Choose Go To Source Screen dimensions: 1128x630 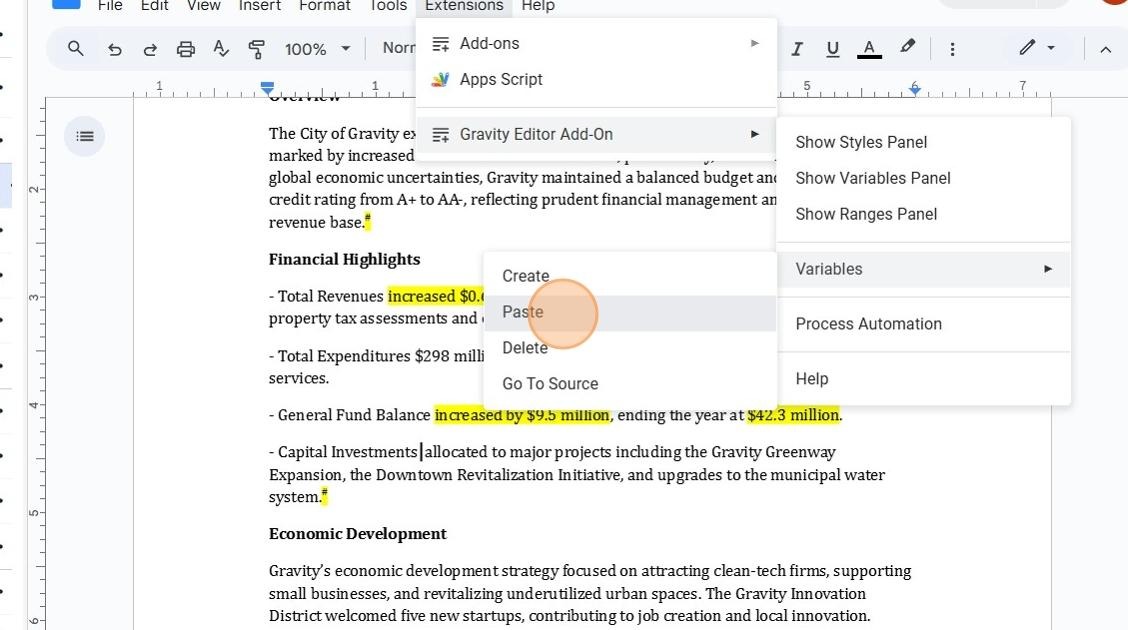(x=630, y=384)
